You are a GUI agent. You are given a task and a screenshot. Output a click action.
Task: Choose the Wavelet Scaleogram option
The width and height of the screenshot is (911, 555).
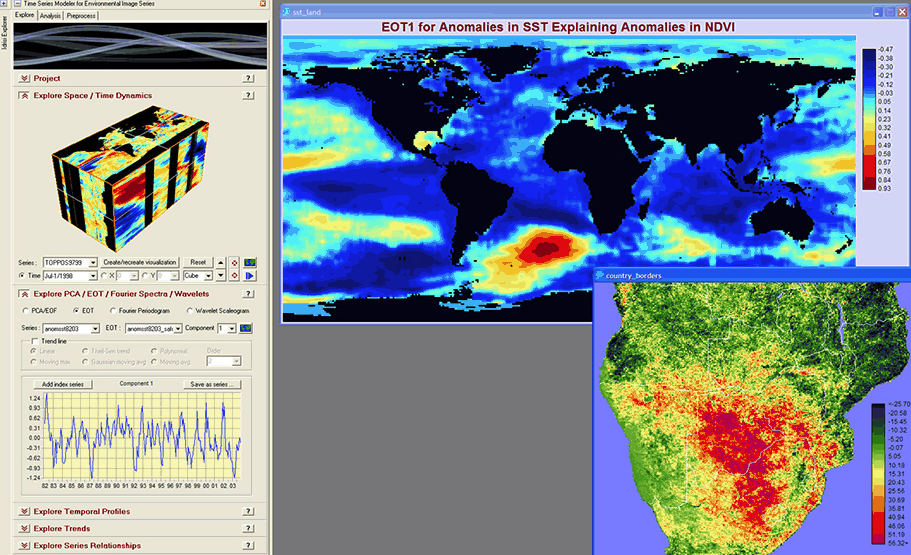pyautogui.click(x=189, y=311)
